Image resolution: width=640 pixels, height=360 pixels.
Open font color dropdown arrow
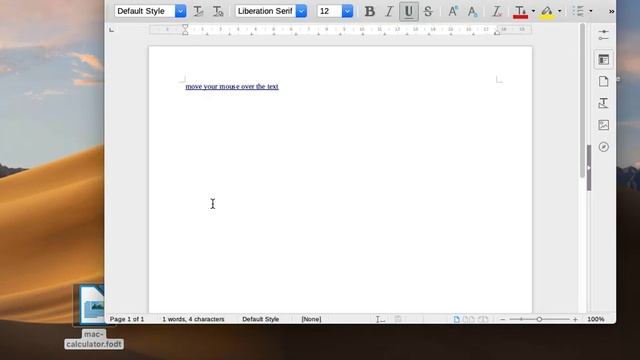pos(533,11)
